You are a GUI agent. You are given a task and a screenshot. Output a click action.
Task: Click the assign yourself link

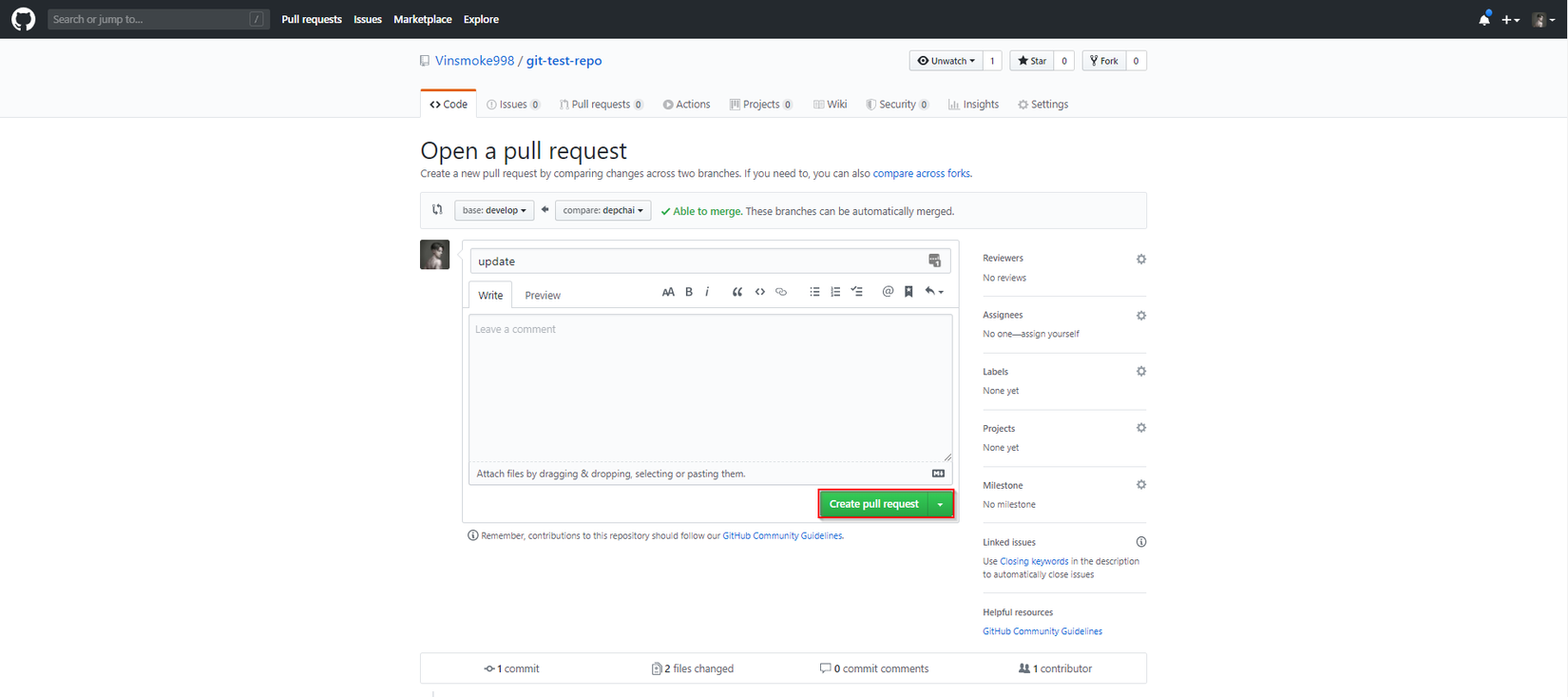pos(1050,334)
